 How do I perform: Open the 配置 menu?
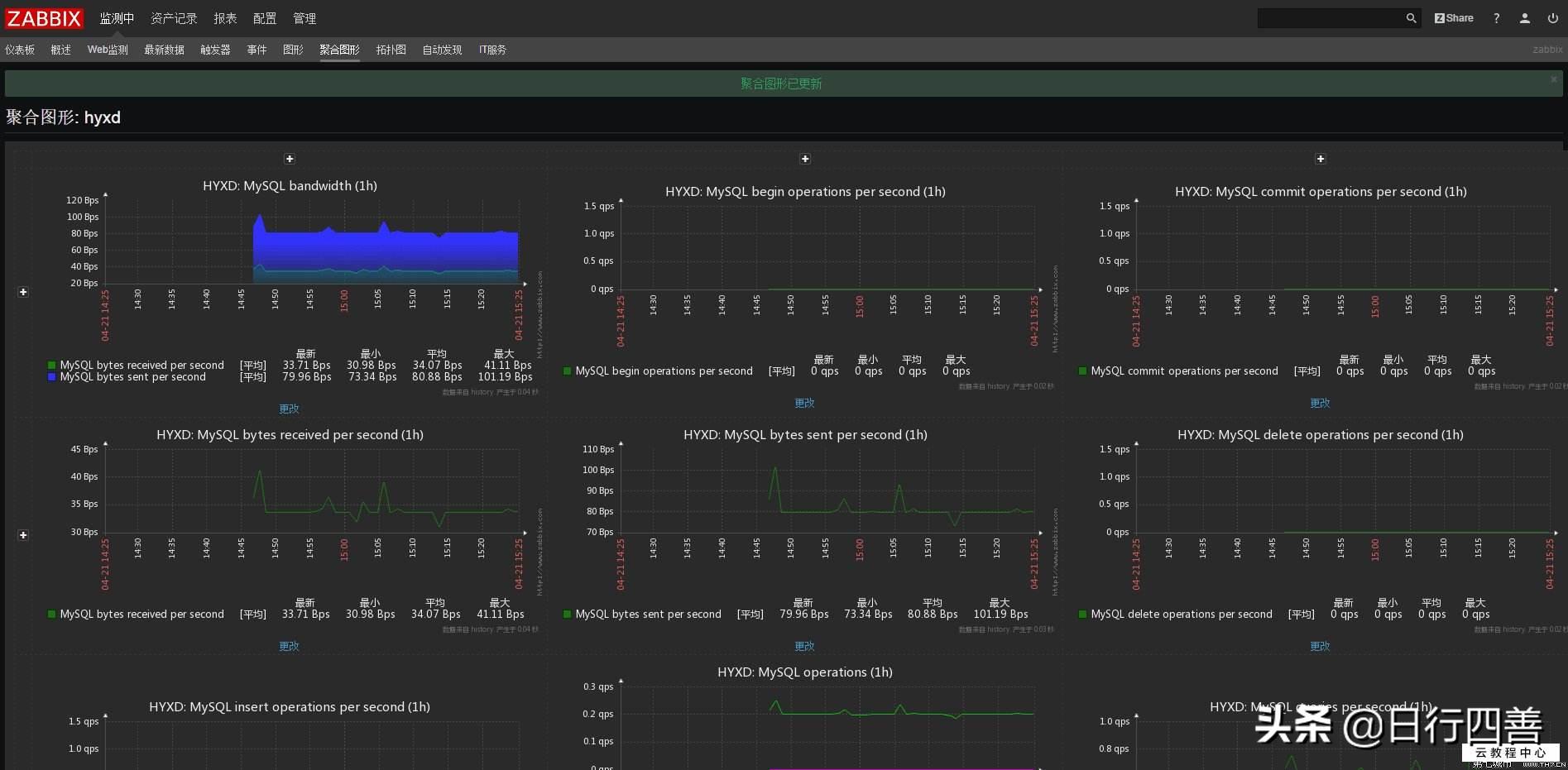point(265,18)
